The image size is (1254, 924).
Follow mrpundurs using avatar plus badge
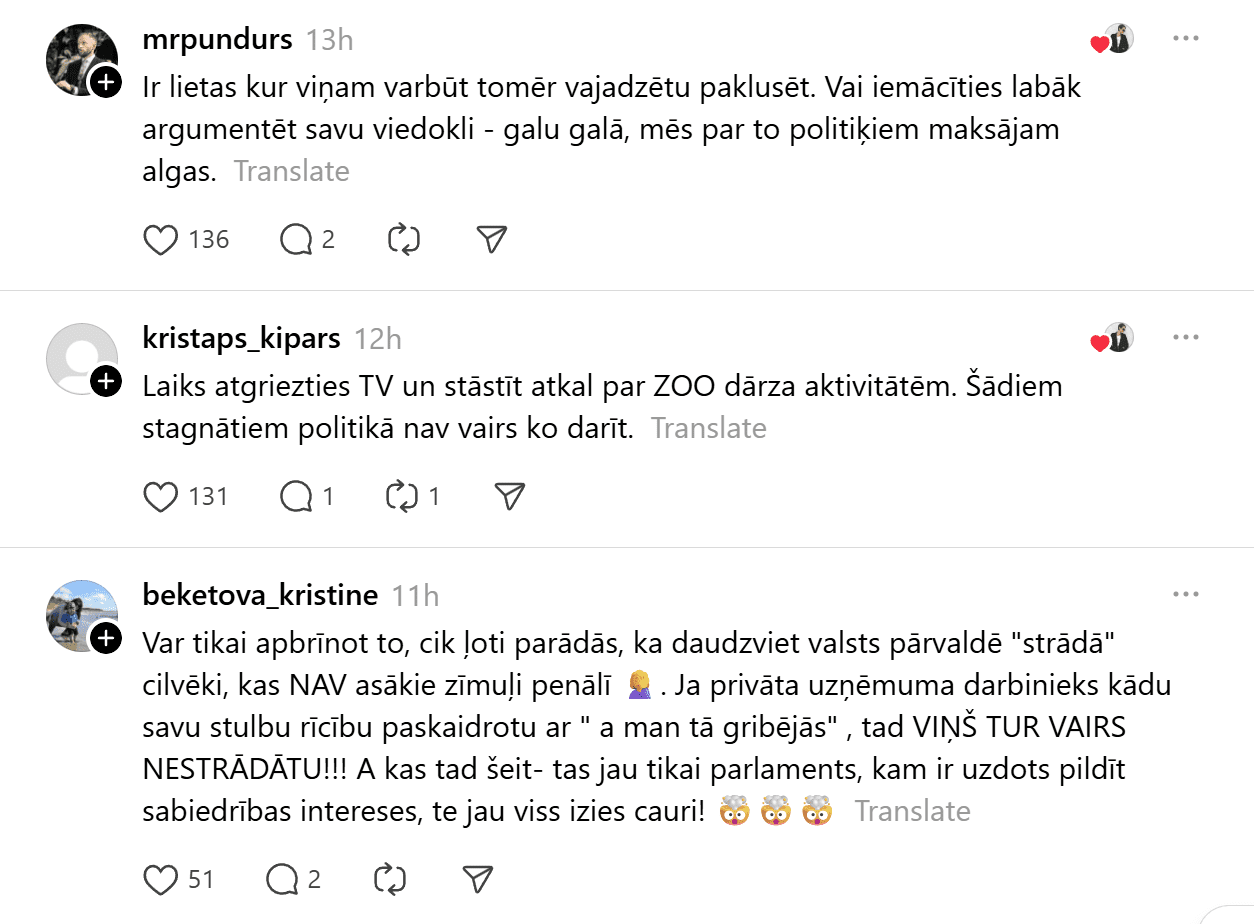[x=106, y=82]
